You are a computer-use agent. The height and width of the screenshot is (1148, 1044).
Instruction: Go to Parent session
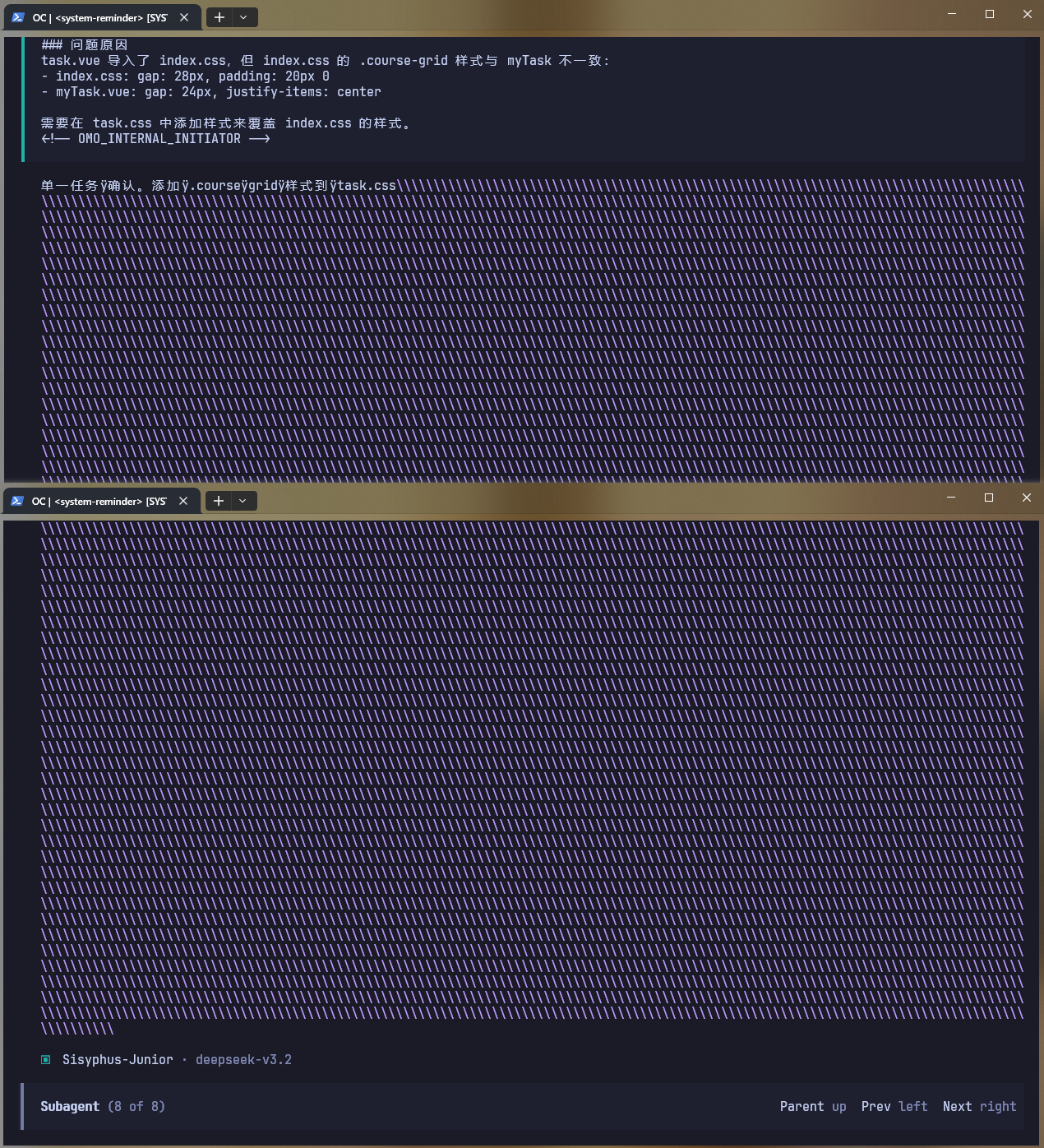point(813,1107)
